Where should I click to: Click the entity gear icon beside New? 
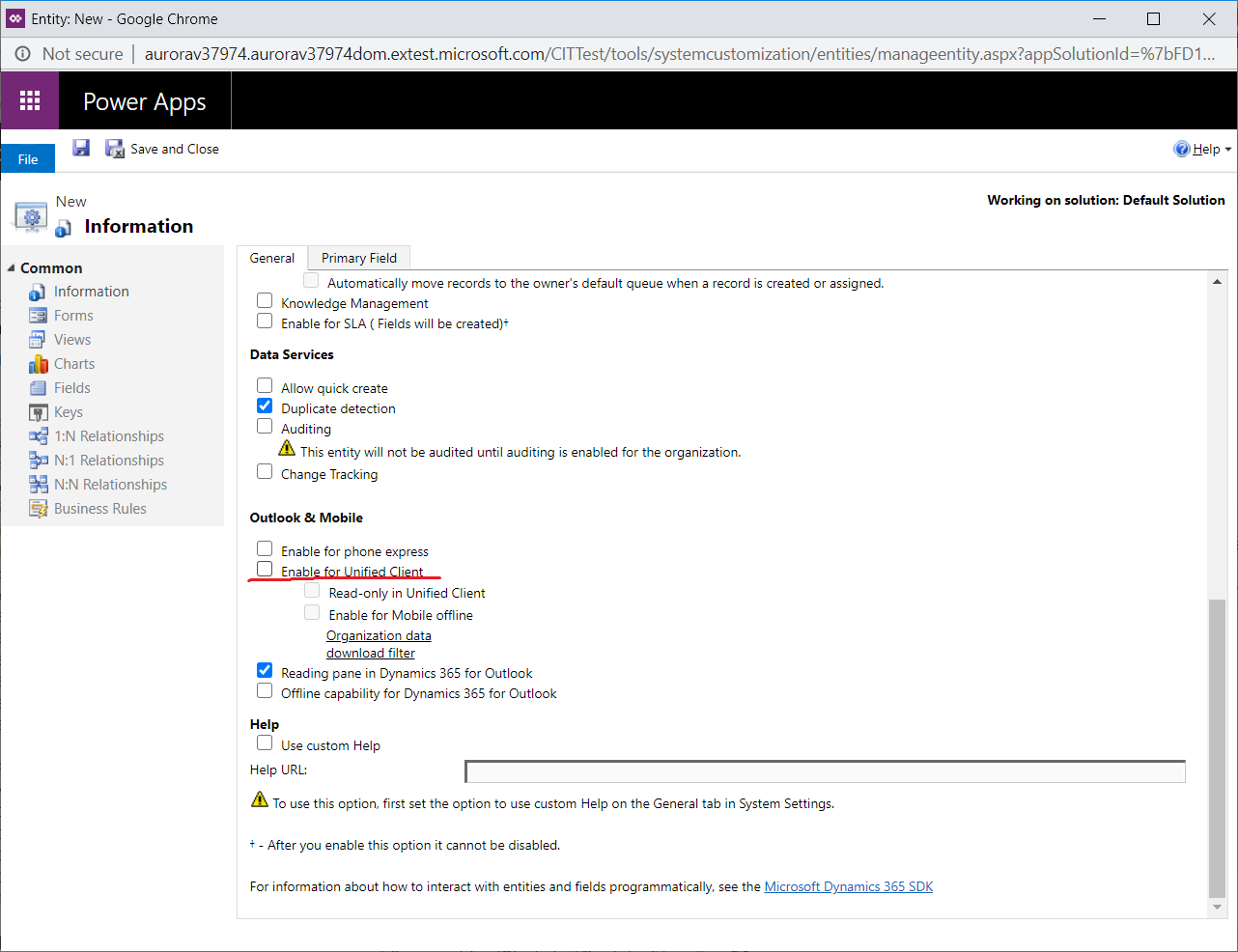31,217
